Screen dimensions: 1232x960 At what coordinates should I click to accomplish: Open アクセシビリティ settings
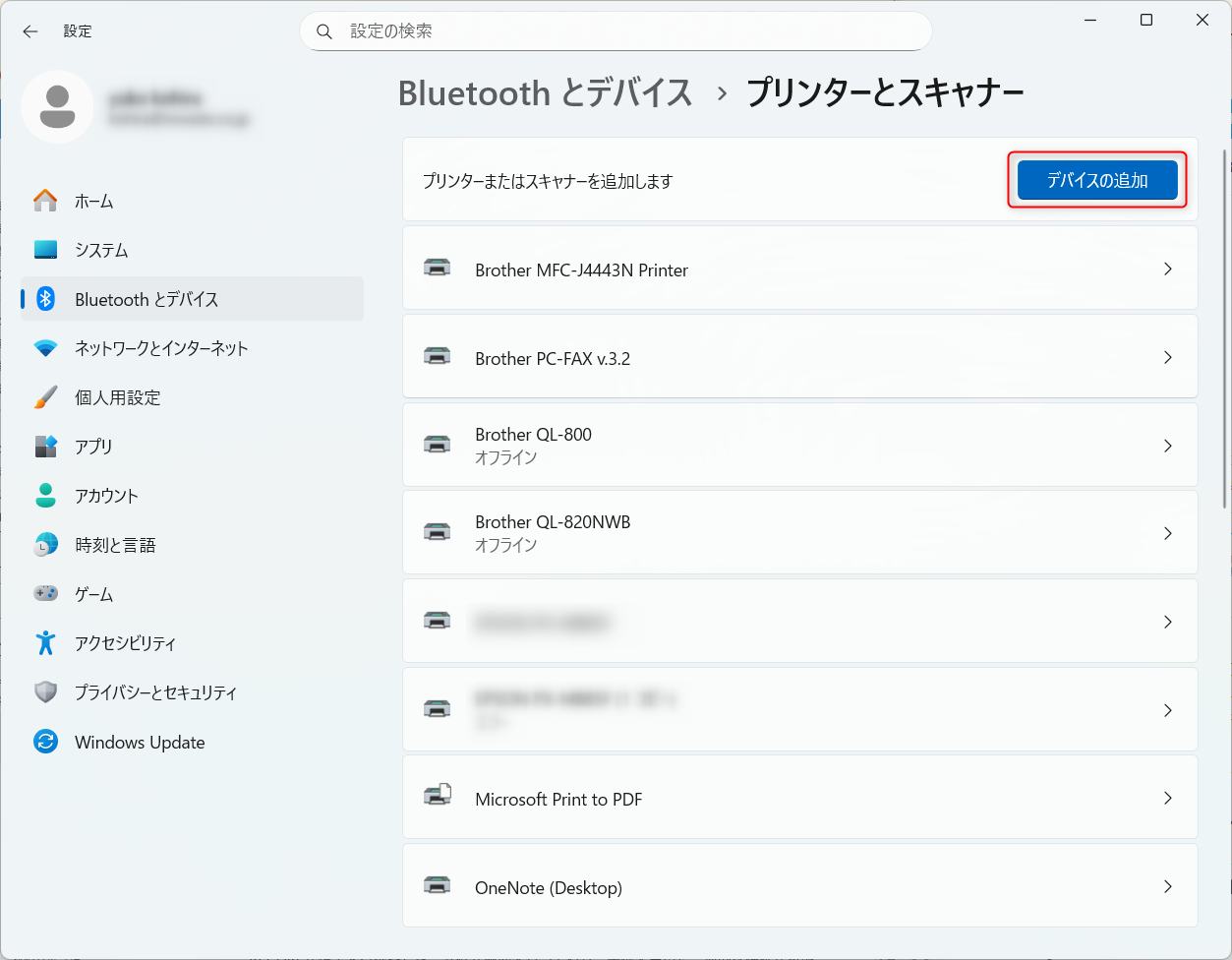pos(192,643)
